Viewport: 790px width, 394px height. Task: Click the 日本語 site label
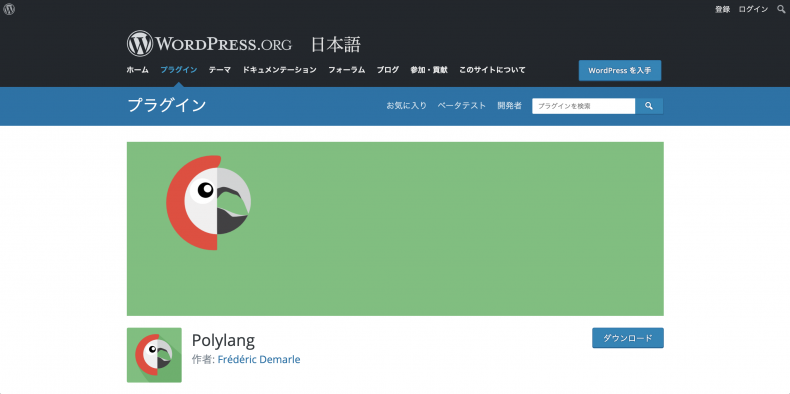pyautogui.click(x=336, y=45)
